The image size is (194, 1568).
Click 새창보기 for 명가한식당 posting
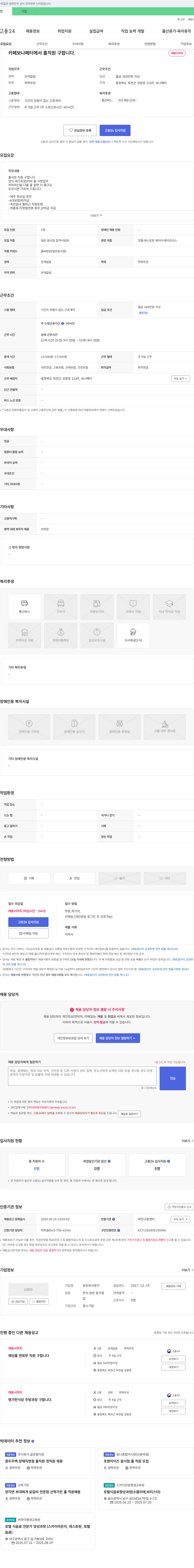click(173, 1411)
